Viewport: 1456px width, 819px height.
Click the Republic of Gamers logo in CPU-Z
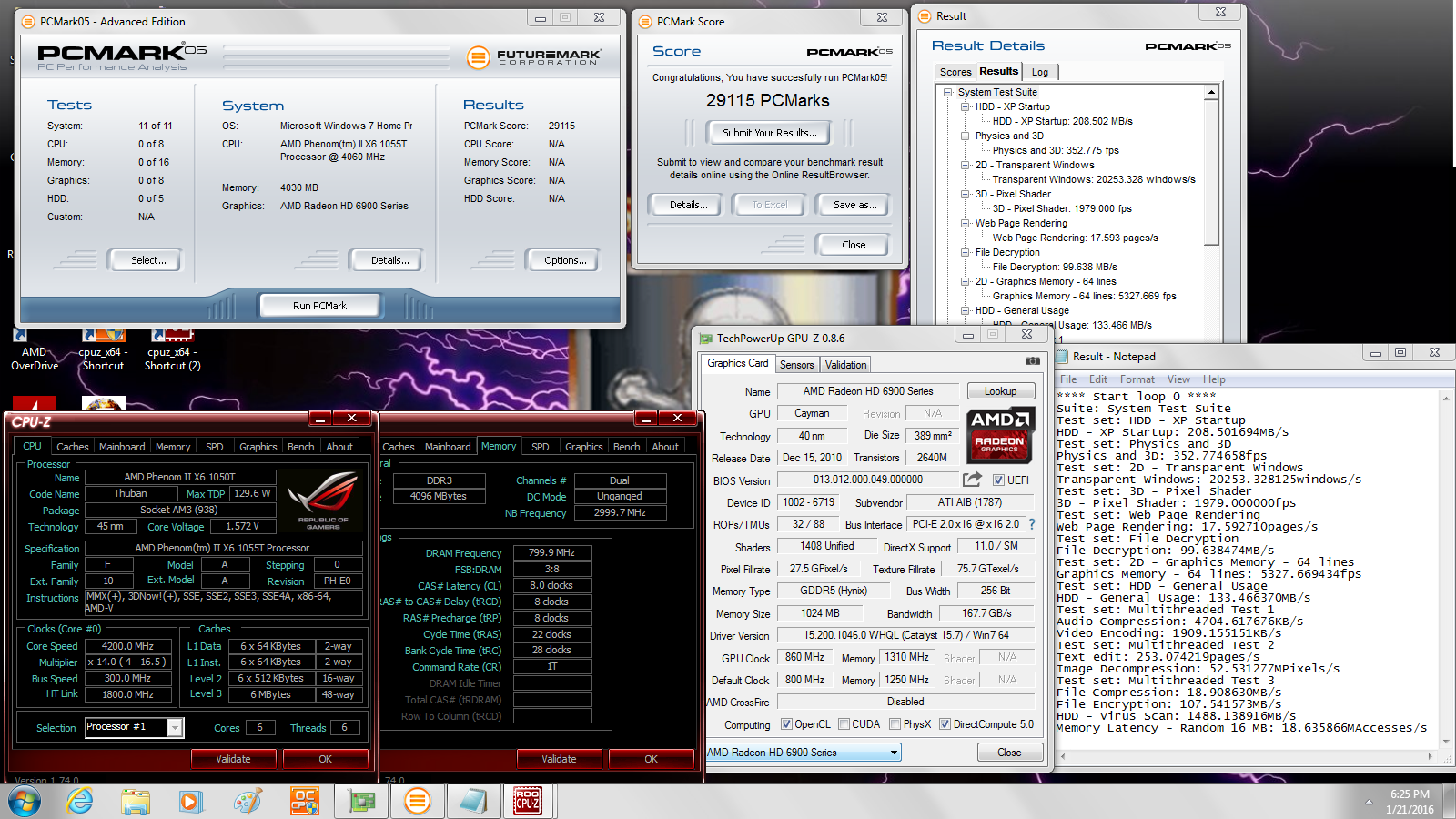tap(323, 500)
